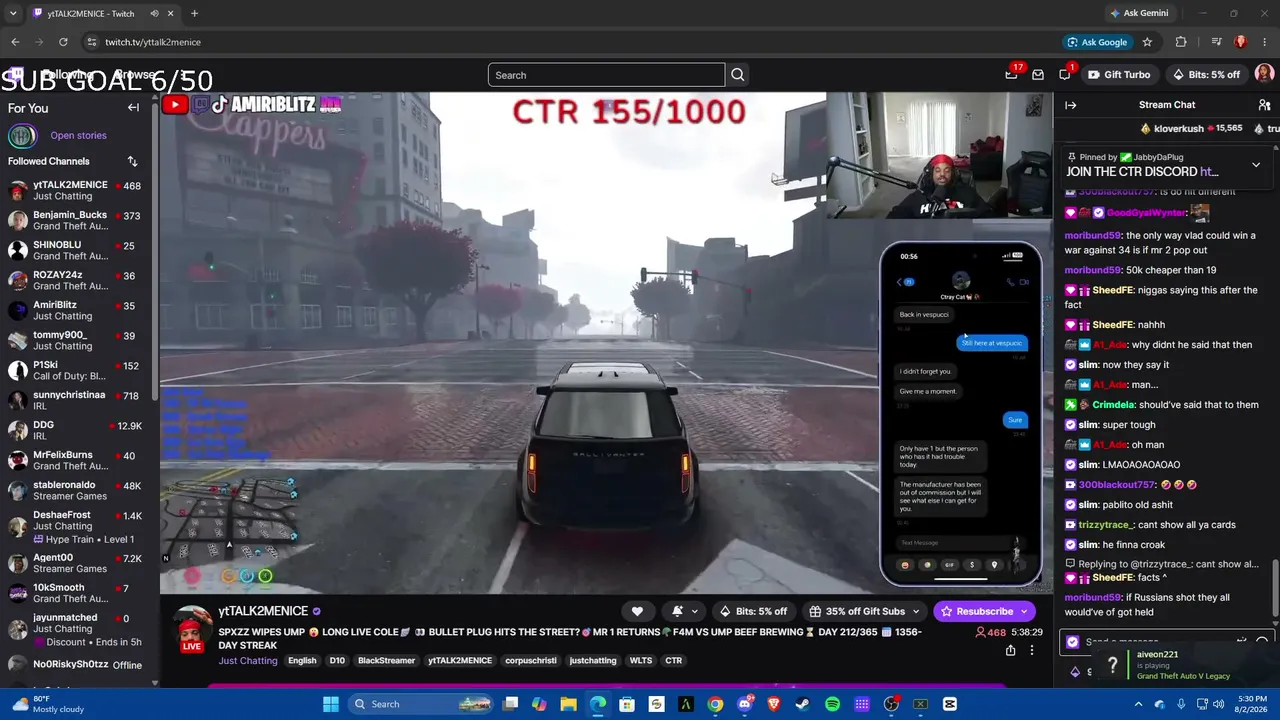The height and width of the screenshot is (720, 1280).
Task: Open sunnychristinaa channel in sidebar
Action: point(78,401)
